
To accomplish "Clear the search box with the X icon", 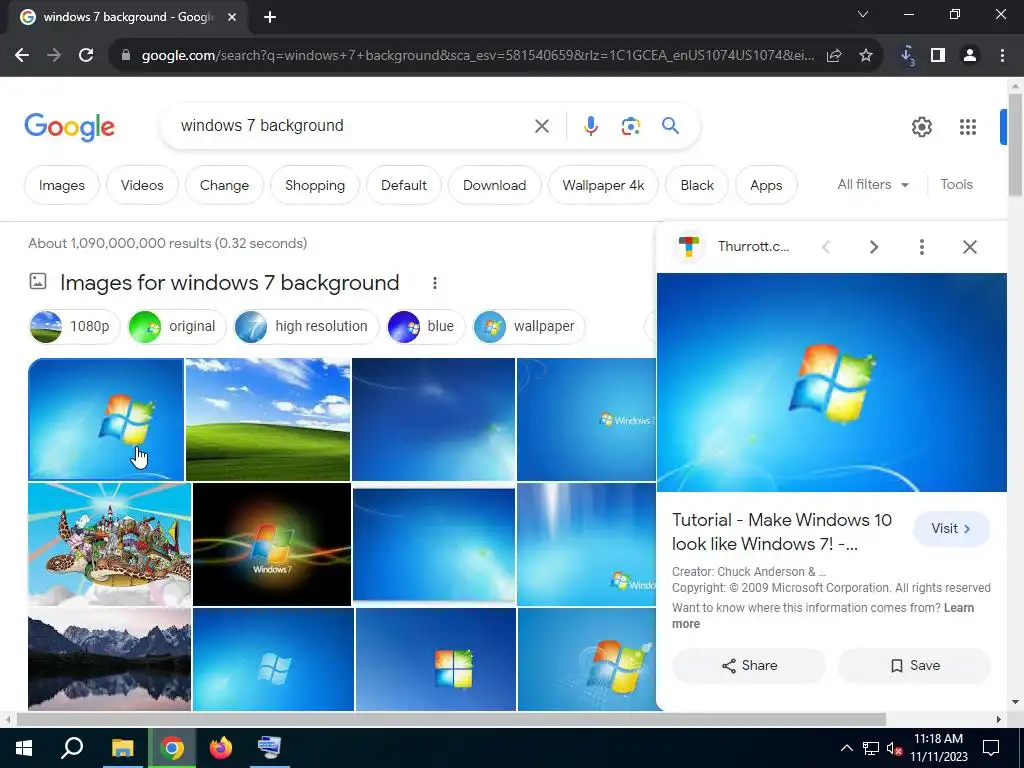I will point(542,126).
